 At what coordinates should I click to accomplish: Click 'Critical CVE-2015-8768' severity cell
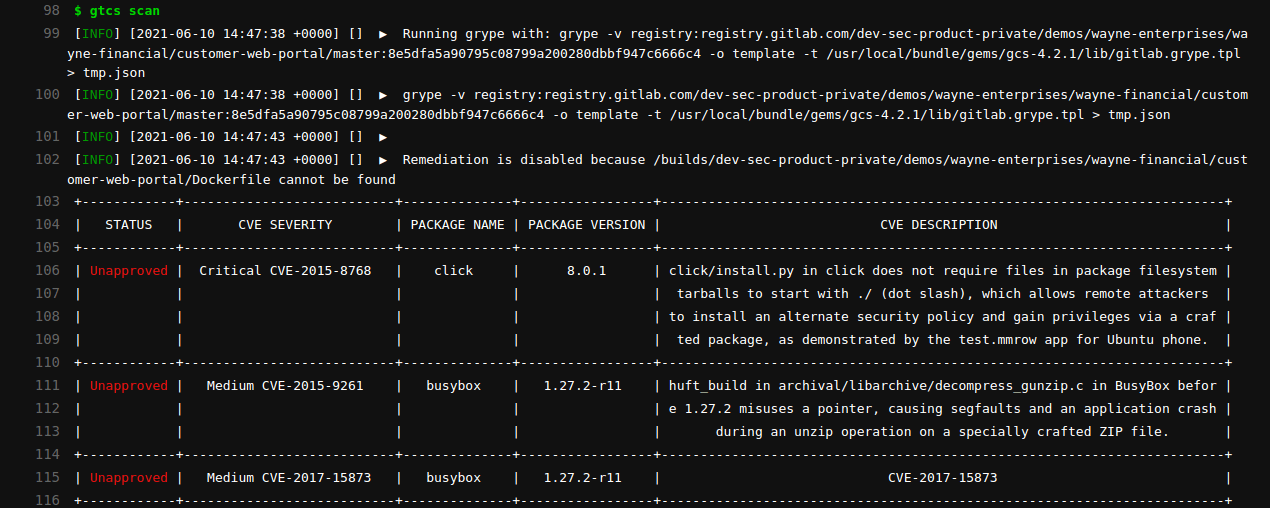[x=286, y=271]
